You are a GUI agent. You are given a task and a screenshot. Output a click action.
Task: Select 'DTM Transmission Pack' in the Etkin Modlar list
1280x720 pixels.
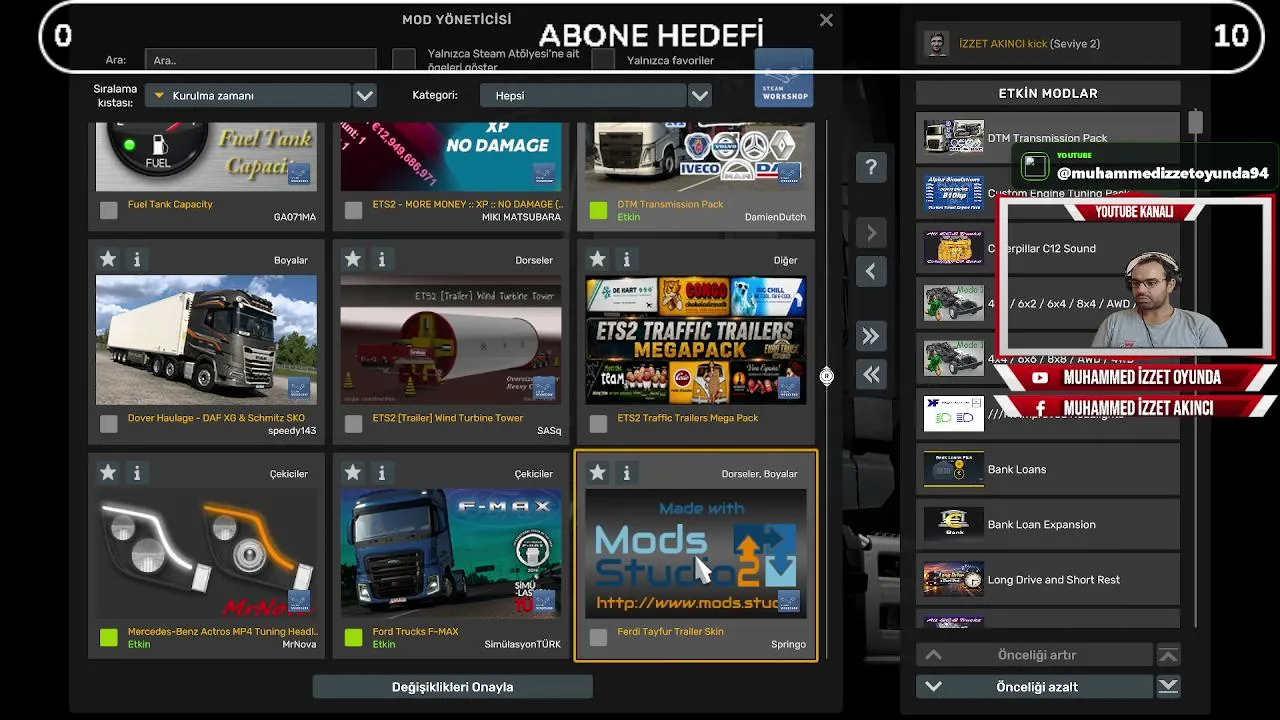click(1048, 138)
